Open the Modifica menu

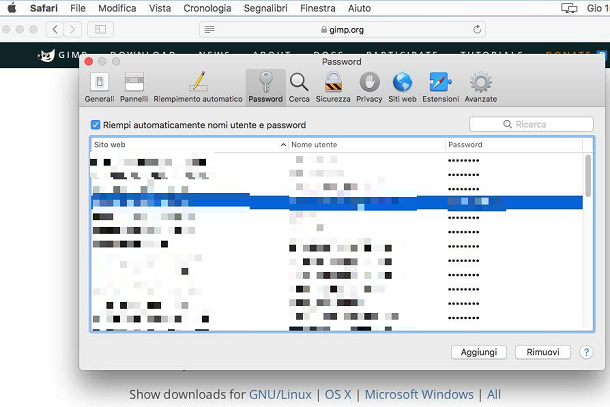117,8
